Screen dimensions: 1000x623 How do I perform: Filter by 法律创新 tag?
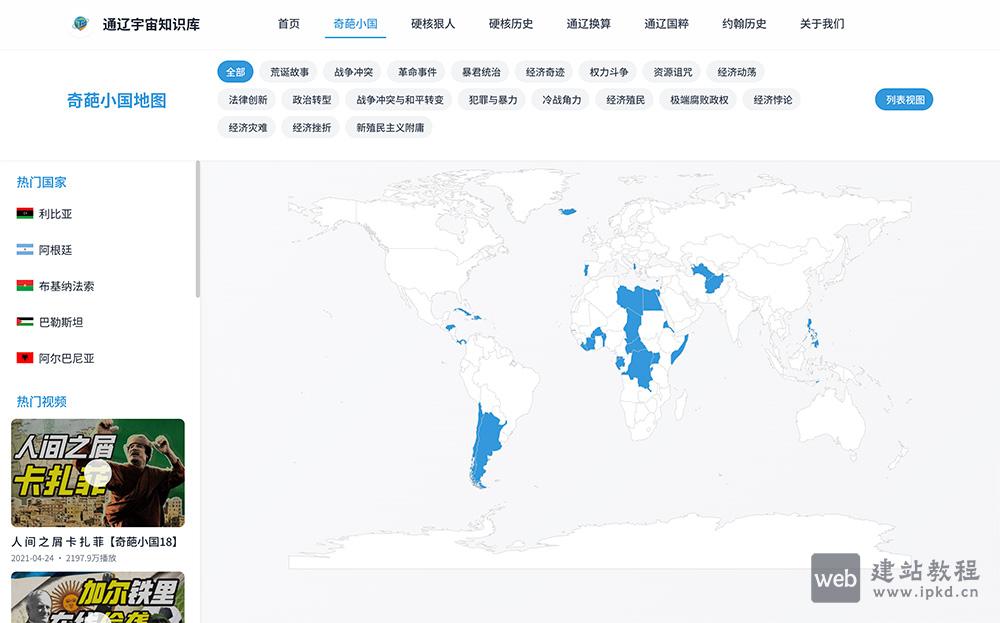click(x=247, y=99)
